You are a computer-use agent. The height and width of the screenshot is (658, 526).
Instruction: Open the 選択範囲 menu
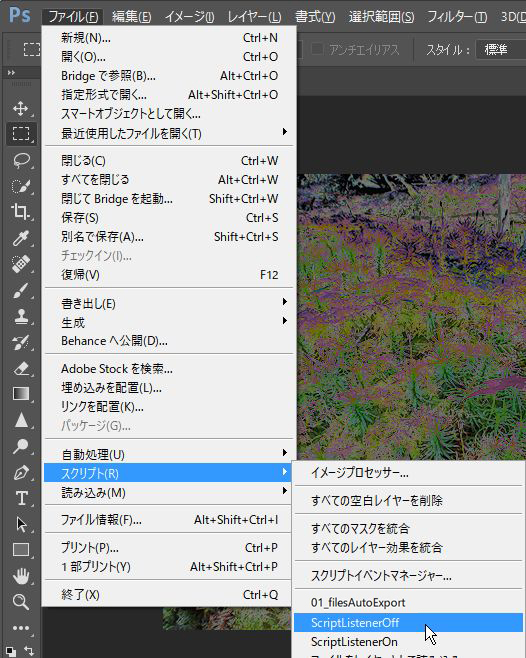click(381, 17)
